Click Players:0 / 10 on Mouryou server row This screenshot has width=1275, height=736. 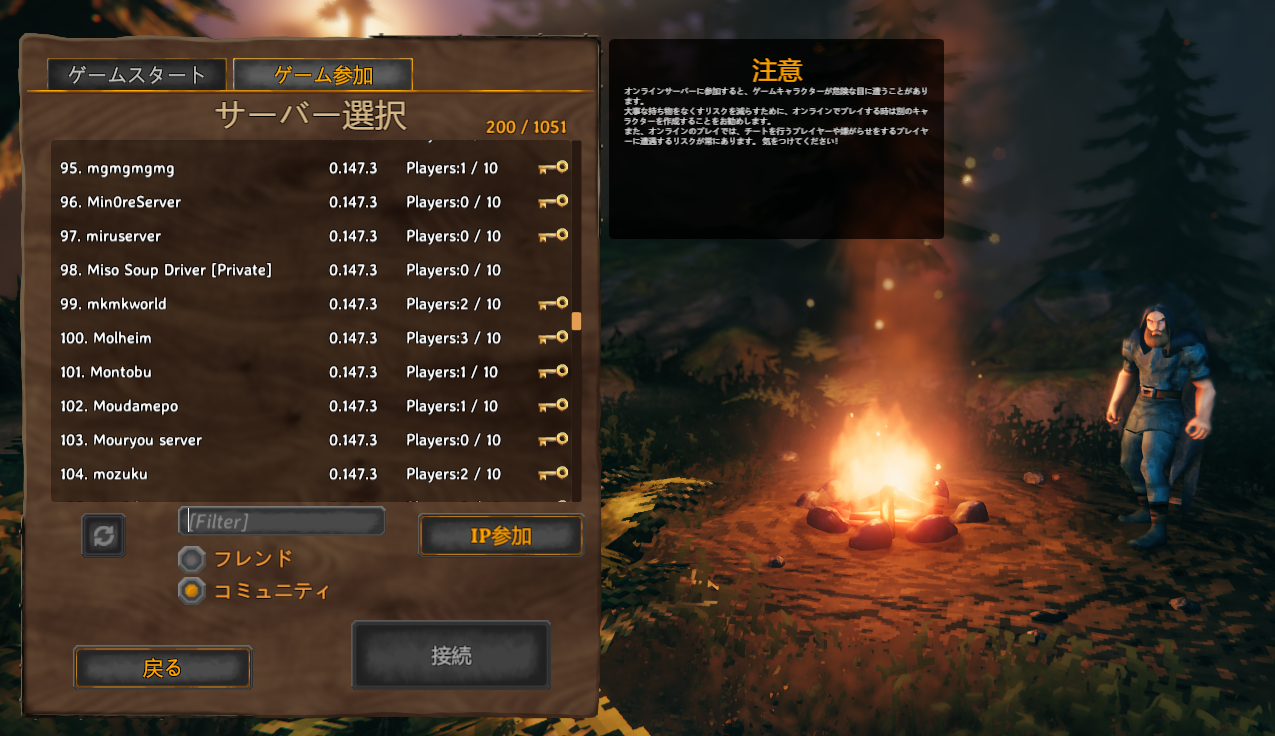(453, 440)
